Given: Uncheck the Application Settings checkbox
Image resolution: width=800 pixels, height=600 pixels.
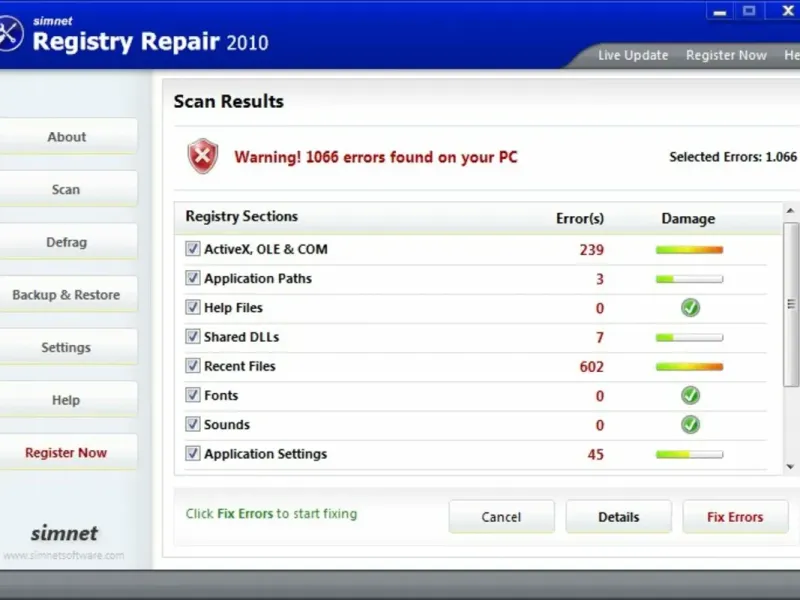Looking at the screenshot, I should point(192,454).
